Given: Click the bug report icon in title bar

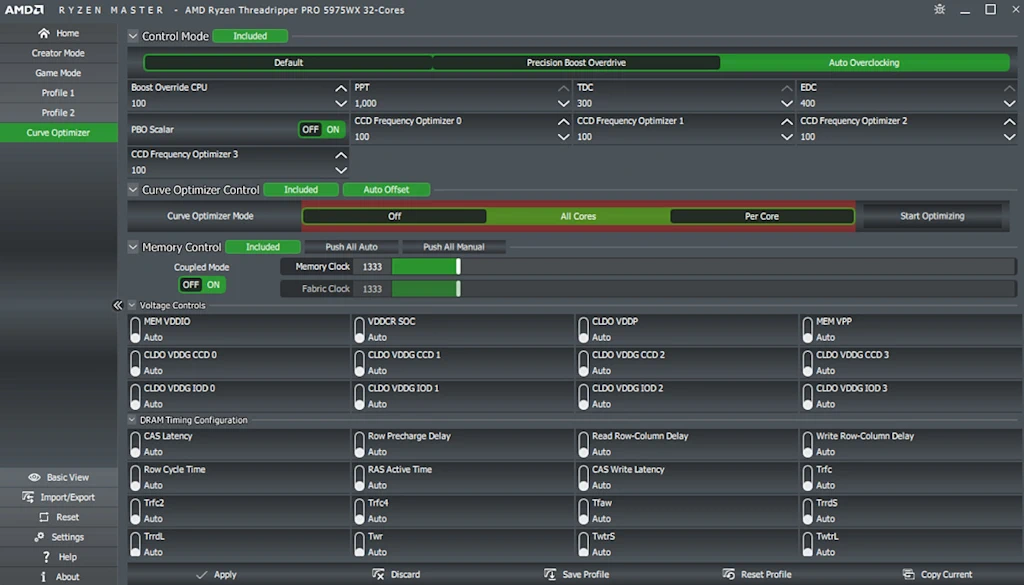Looking at the screenshot, I should [940, 9].
